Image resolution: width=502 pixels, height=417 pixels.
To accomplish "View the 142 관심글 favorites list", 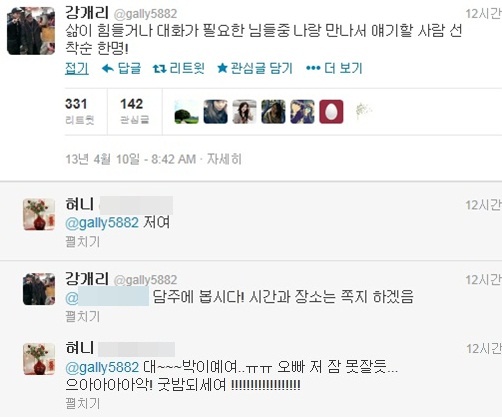I will pyautogui.click(x=135, y=111).
